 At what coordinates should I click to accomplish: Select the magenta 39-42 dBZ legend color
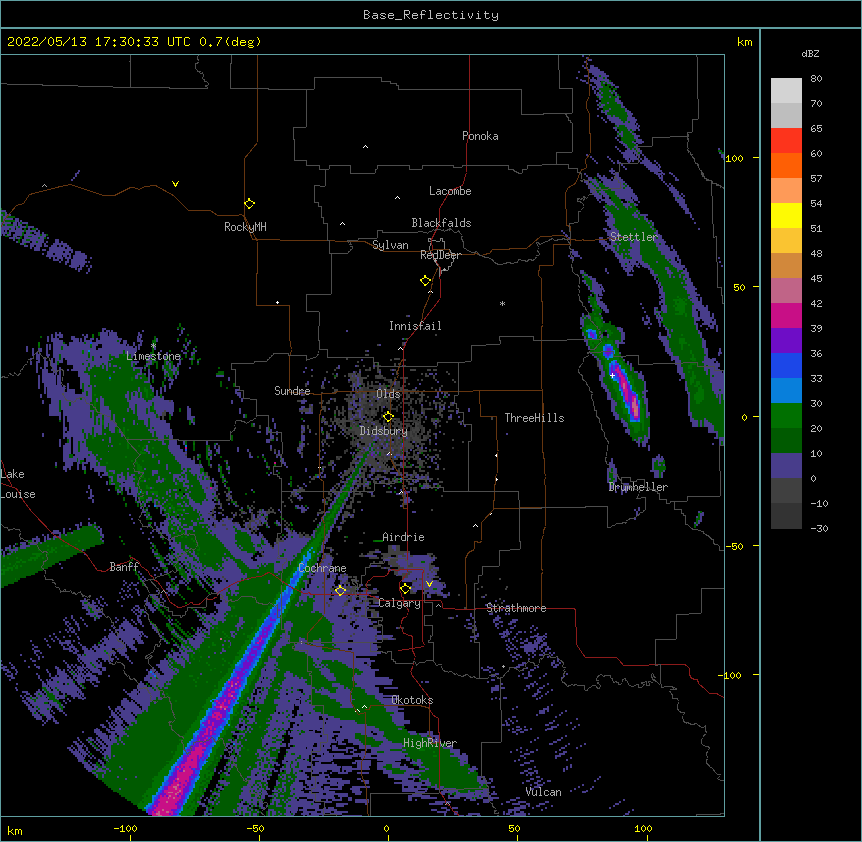786,315
